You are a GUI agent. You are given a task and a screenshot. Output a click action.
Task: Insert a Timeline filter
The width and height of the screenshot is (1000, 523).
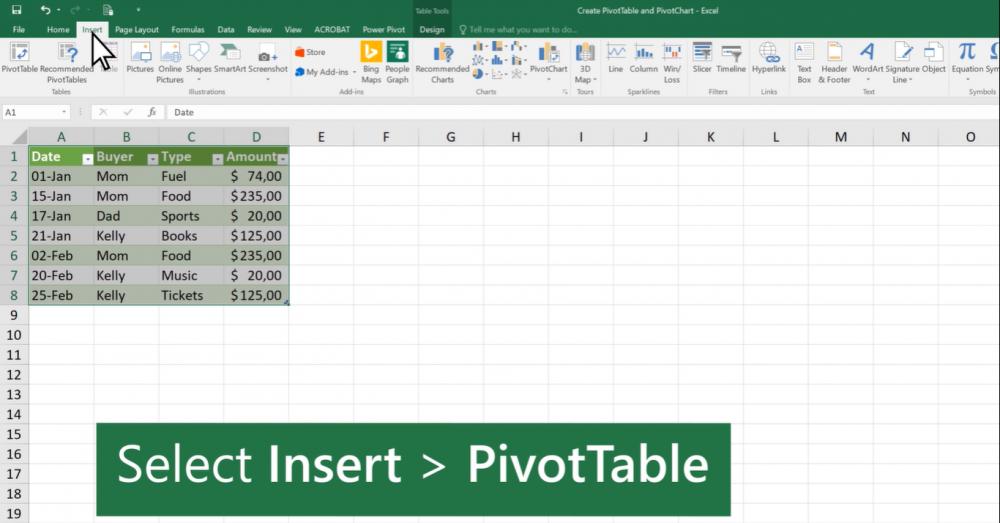[731, 58]
